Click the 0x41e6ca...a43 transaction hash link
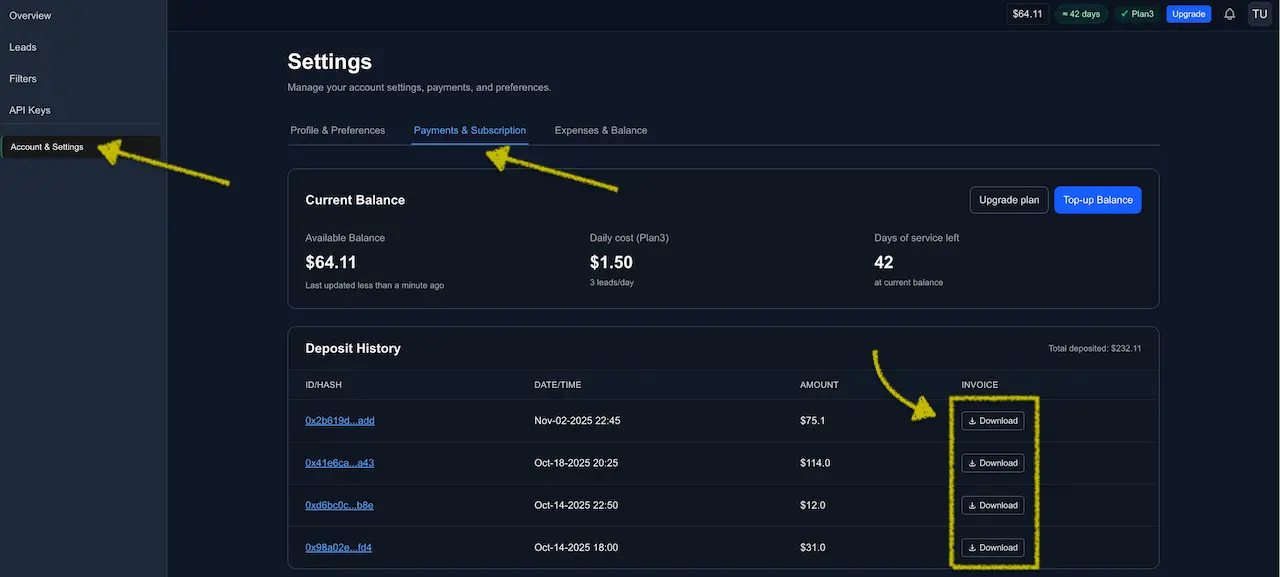Image resolution: width=1280 pixels, height=577 pixels. (338, 462)
